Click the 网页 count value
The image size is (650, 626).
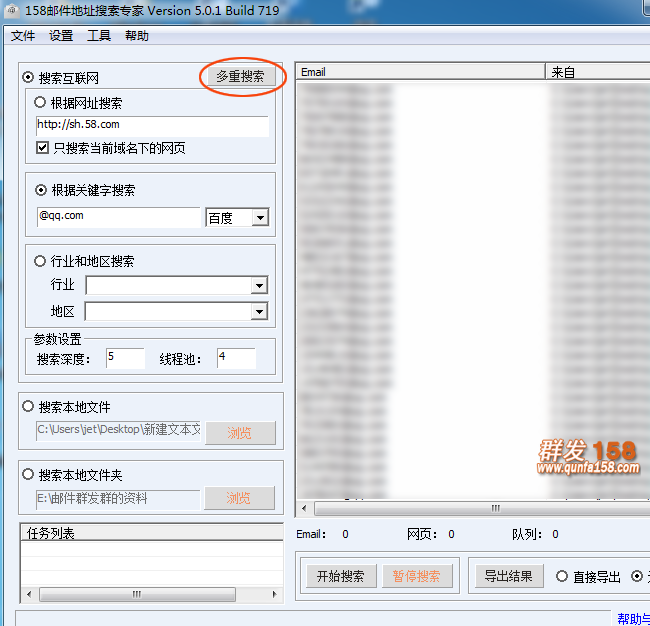pyautogui.click(x=451, y=534)
